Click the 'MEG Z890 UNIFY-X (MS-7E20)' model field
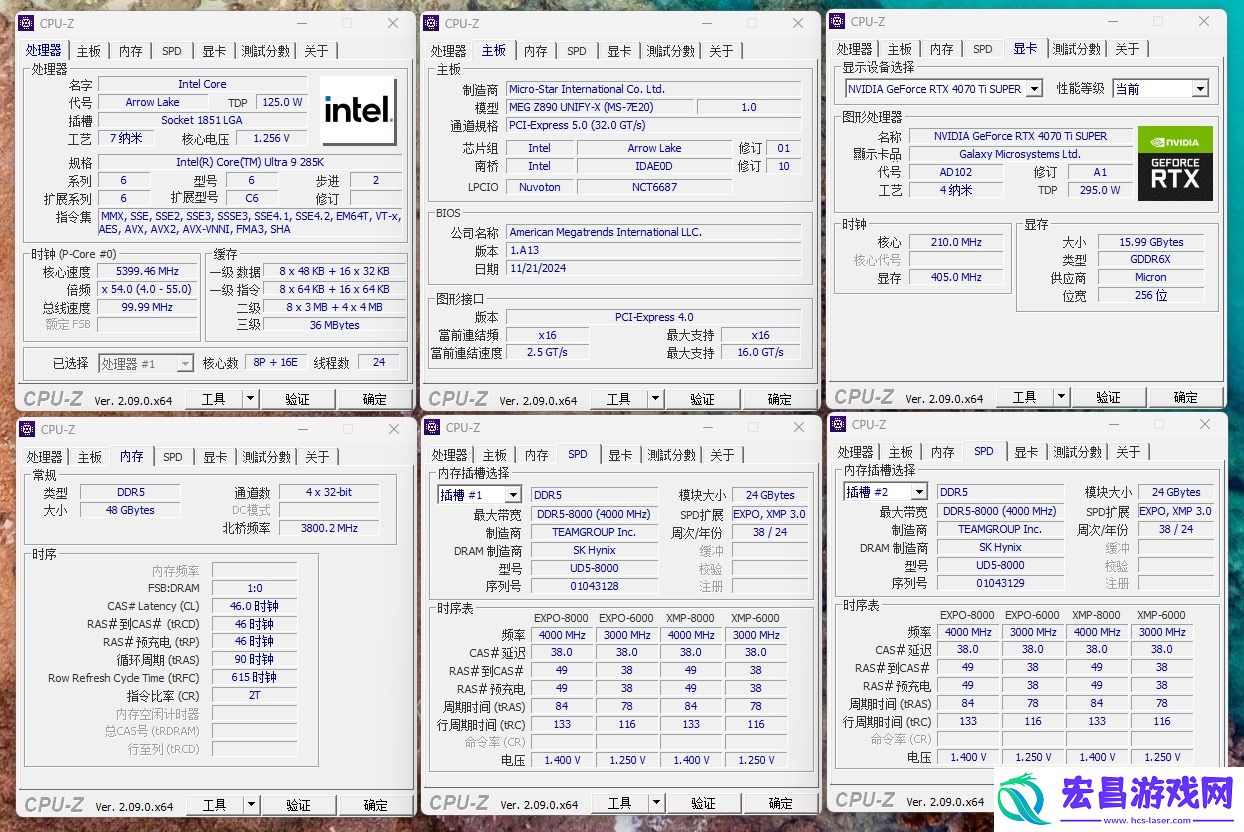Image resolution: width=1244 pixels, height=832 pixels. pyautogui.click(x=601, y=107)
